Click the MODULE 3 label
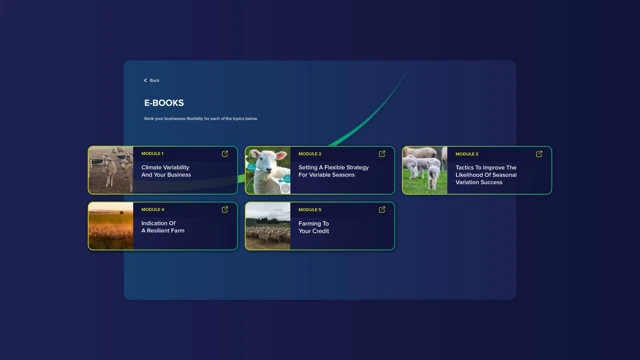 467,154
